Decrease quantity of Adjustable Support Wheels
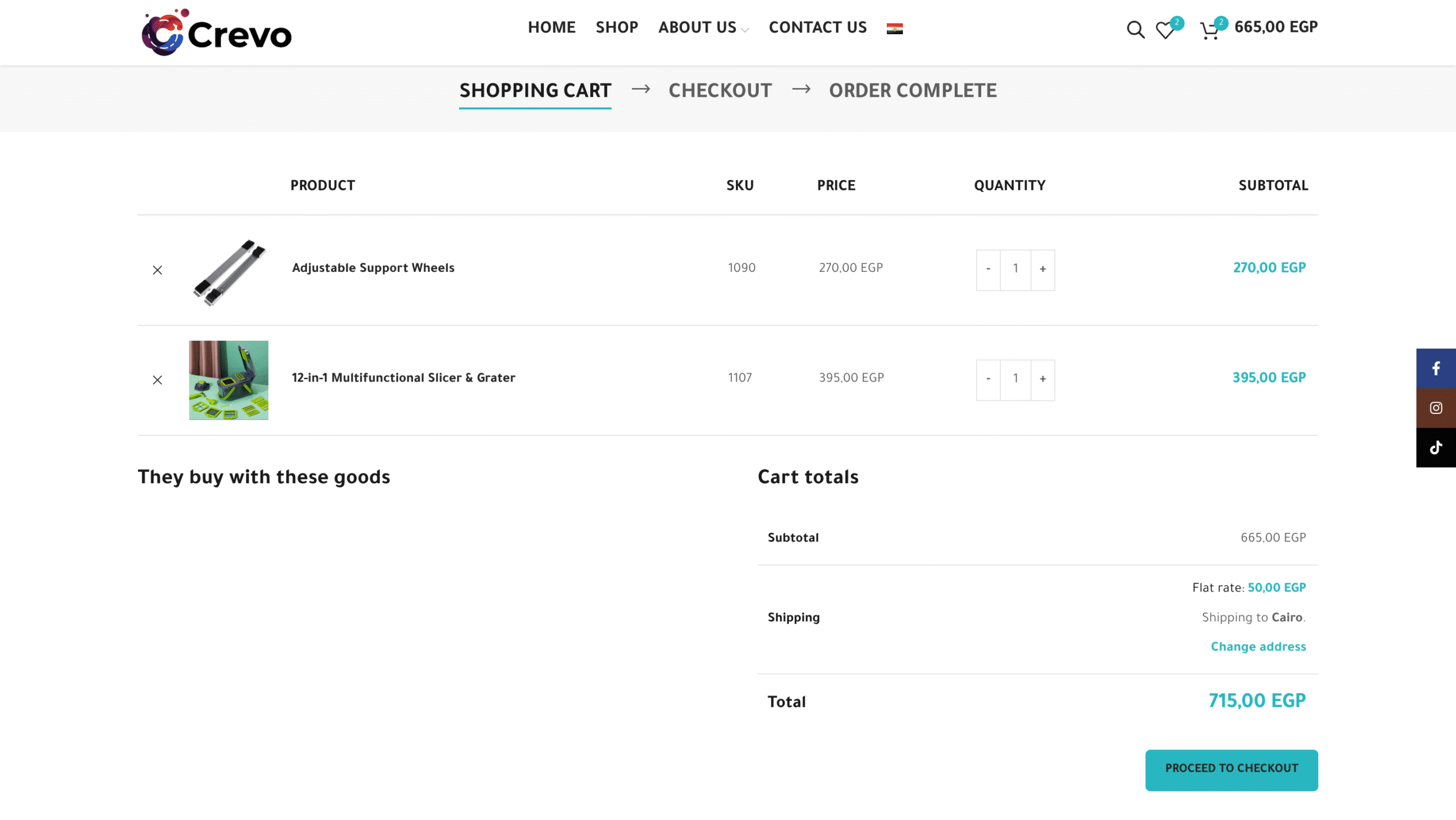The height and width of the screenshot is (820, 1456). click(x=988, y=270)
